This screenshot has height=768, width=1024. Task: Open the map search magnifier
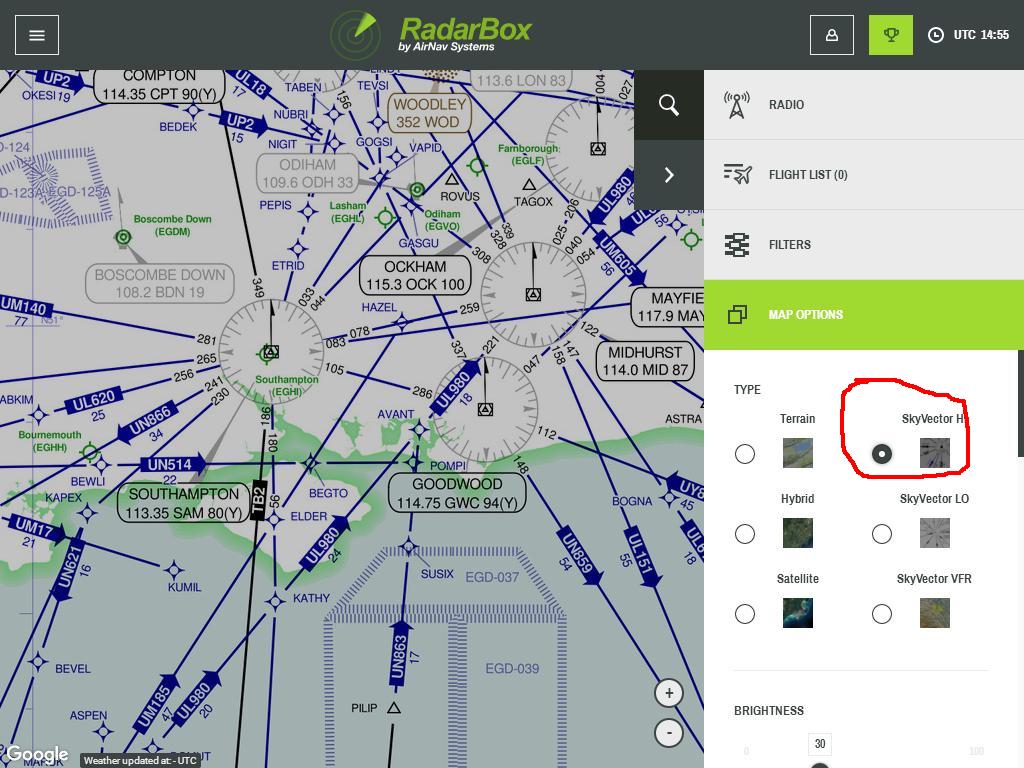(x=669, y=104)
